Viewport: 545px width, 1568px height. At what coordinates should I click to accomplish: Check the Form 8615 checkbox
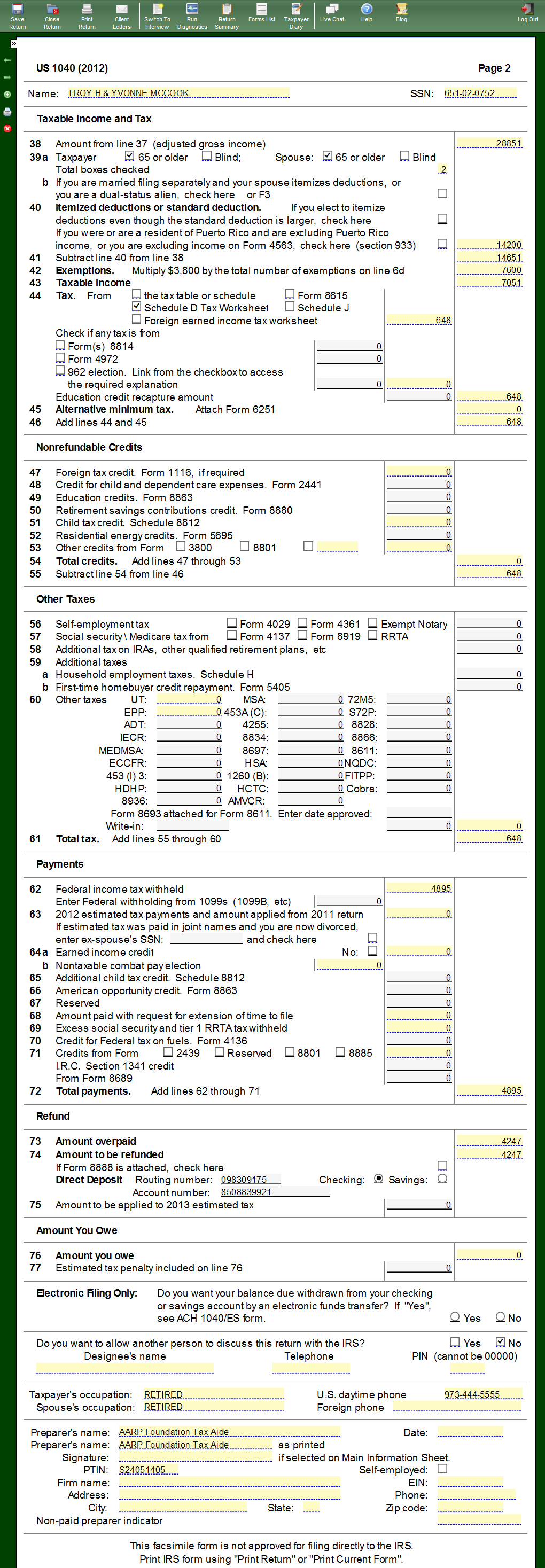pyautogui.click(x=290, y=294)
